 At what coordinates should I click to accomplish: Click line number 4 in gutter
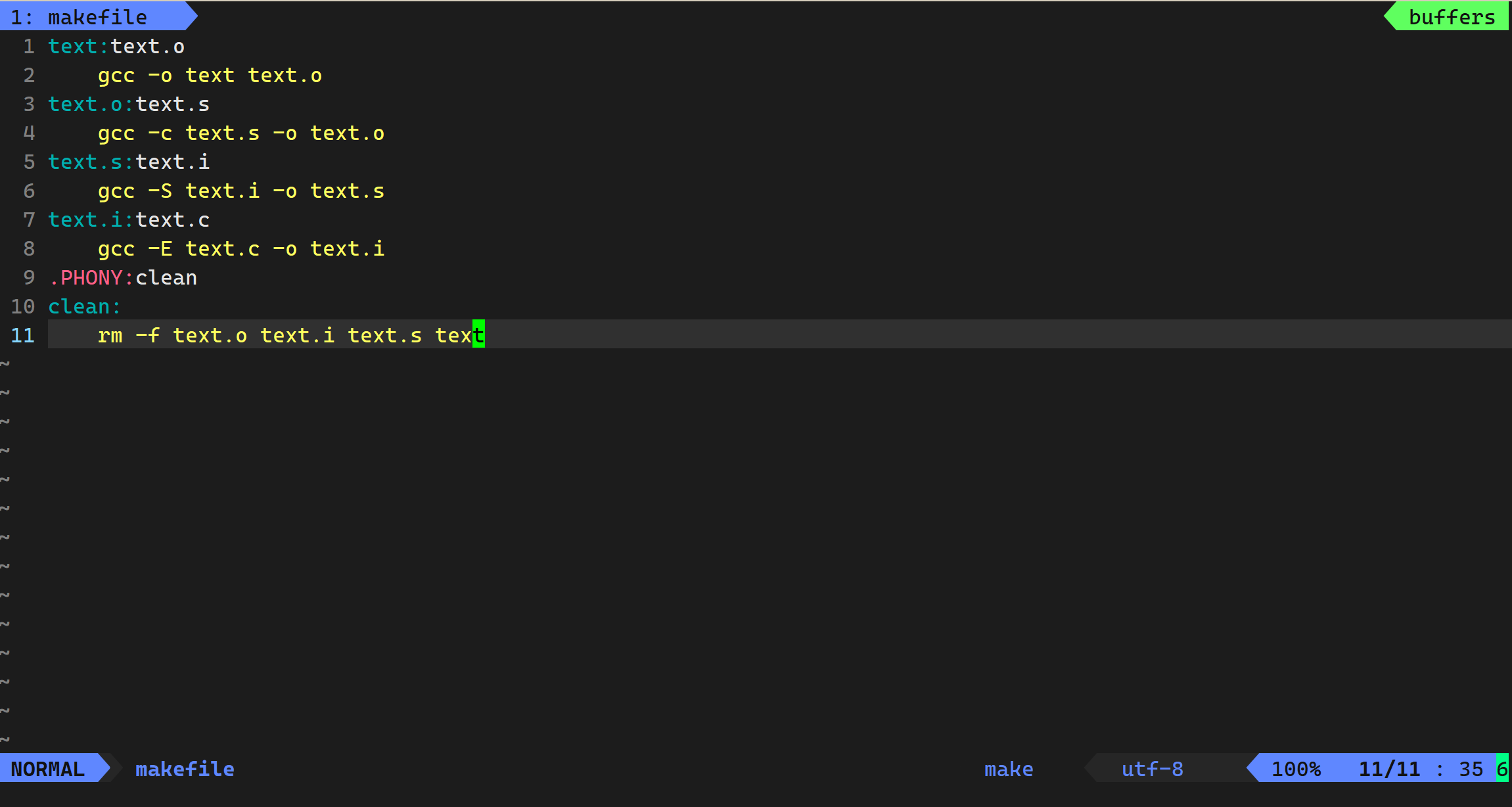pyautogui.click(x=29, y=133)
